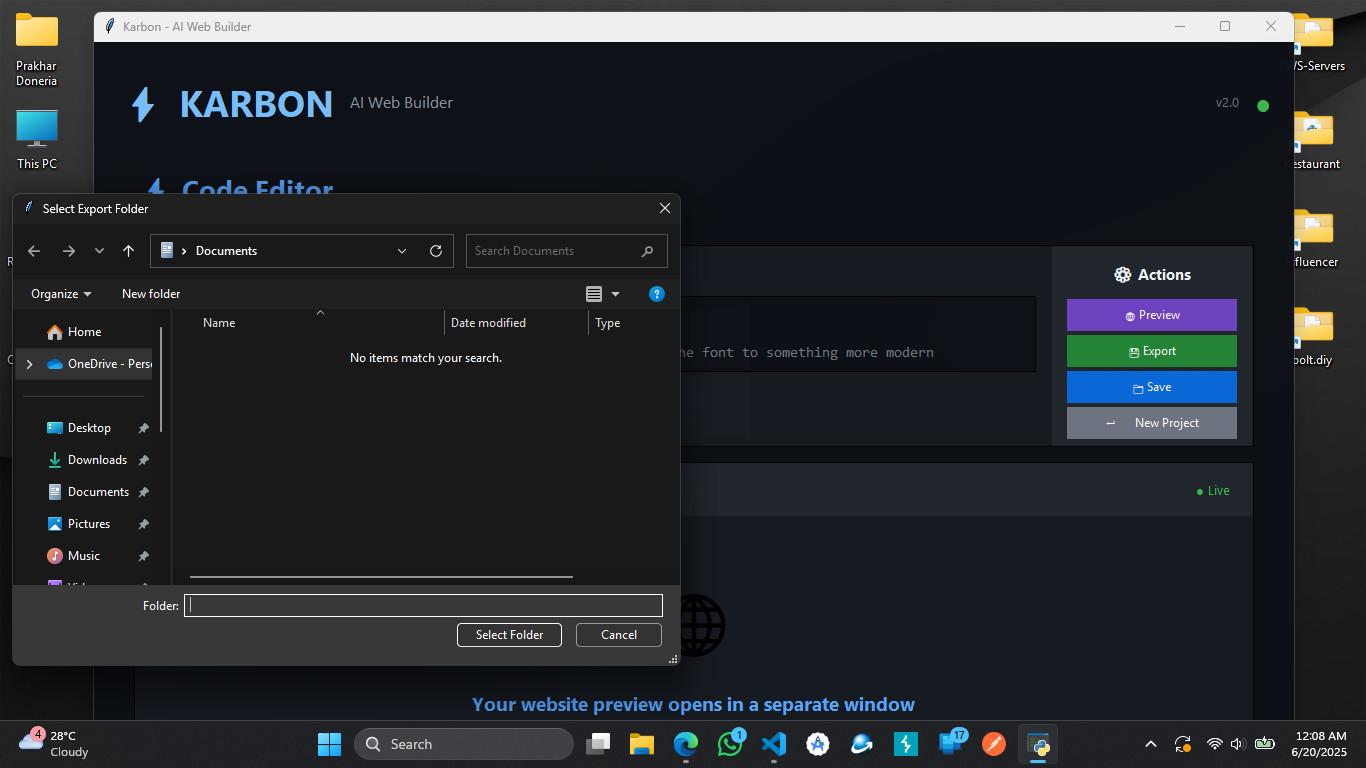Viewport: 1366px width, 768px height.
Task: Open the view options dropdown arrow
Action: 615,294
